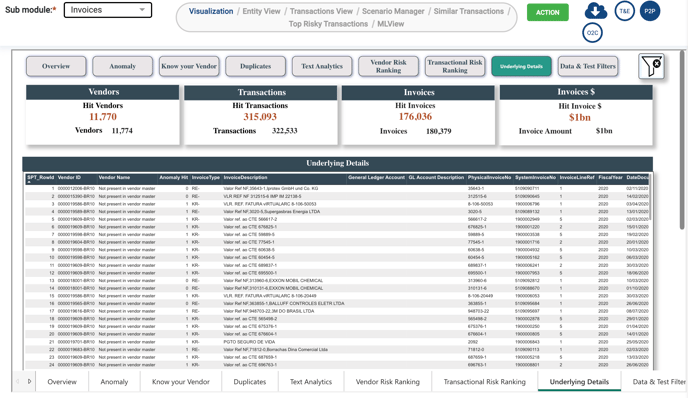Select Vendor Risk Ranking bottom tab

(x=387, y=382)
